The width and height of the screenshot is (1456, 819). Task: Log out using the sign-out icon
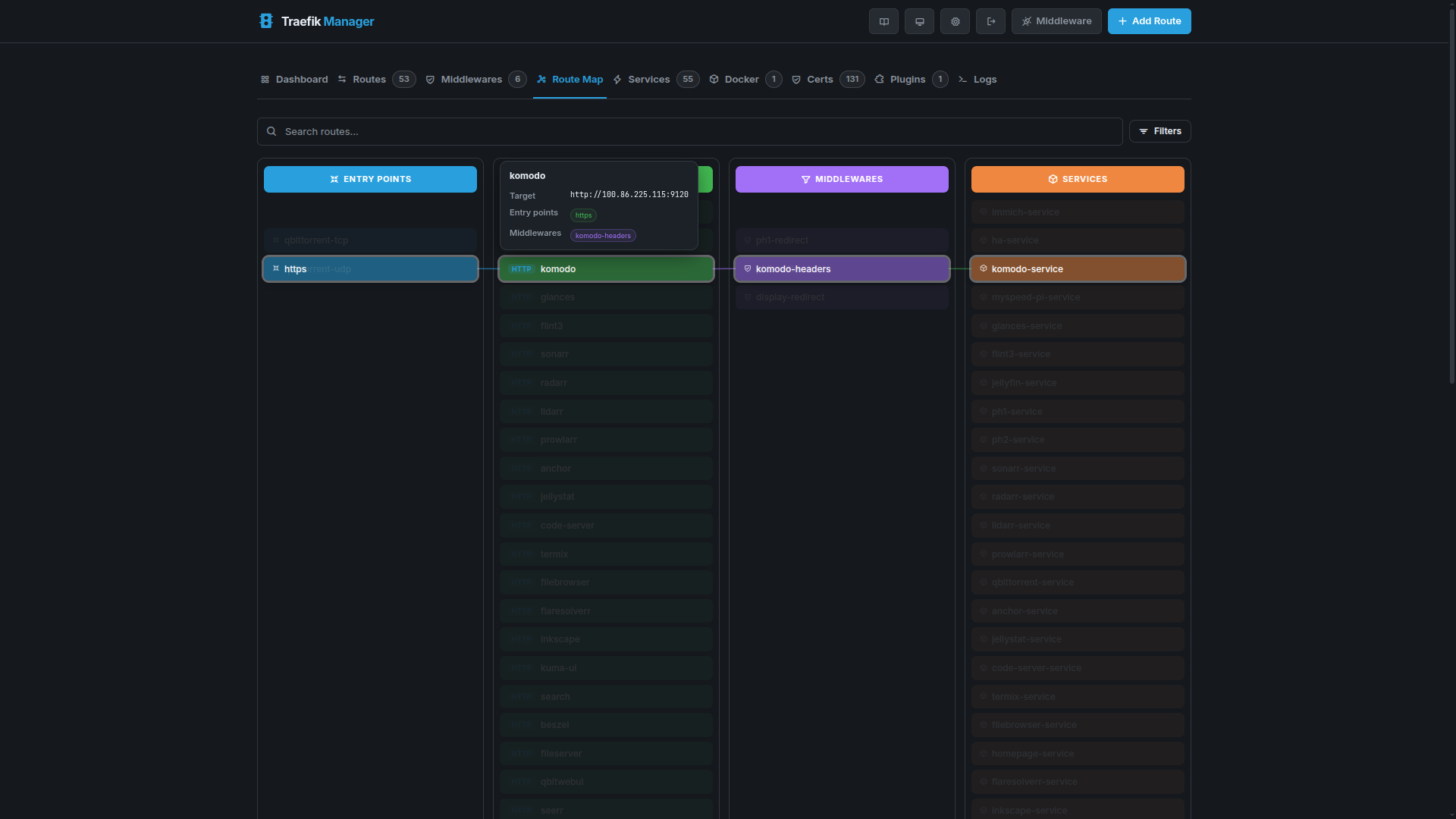[x=990, y=21]
